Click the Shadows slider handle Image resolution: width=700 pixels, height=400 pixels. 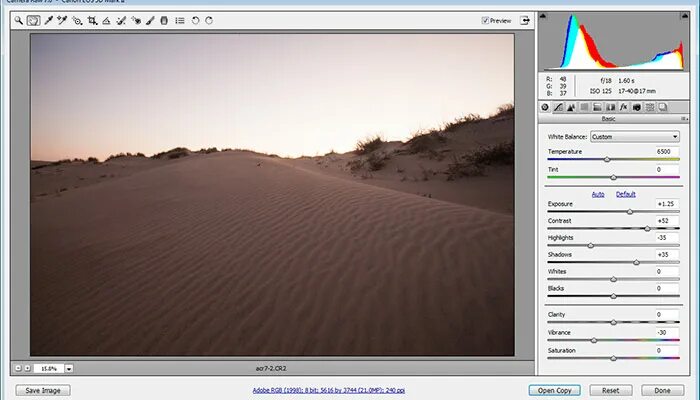tap(637, 262)
